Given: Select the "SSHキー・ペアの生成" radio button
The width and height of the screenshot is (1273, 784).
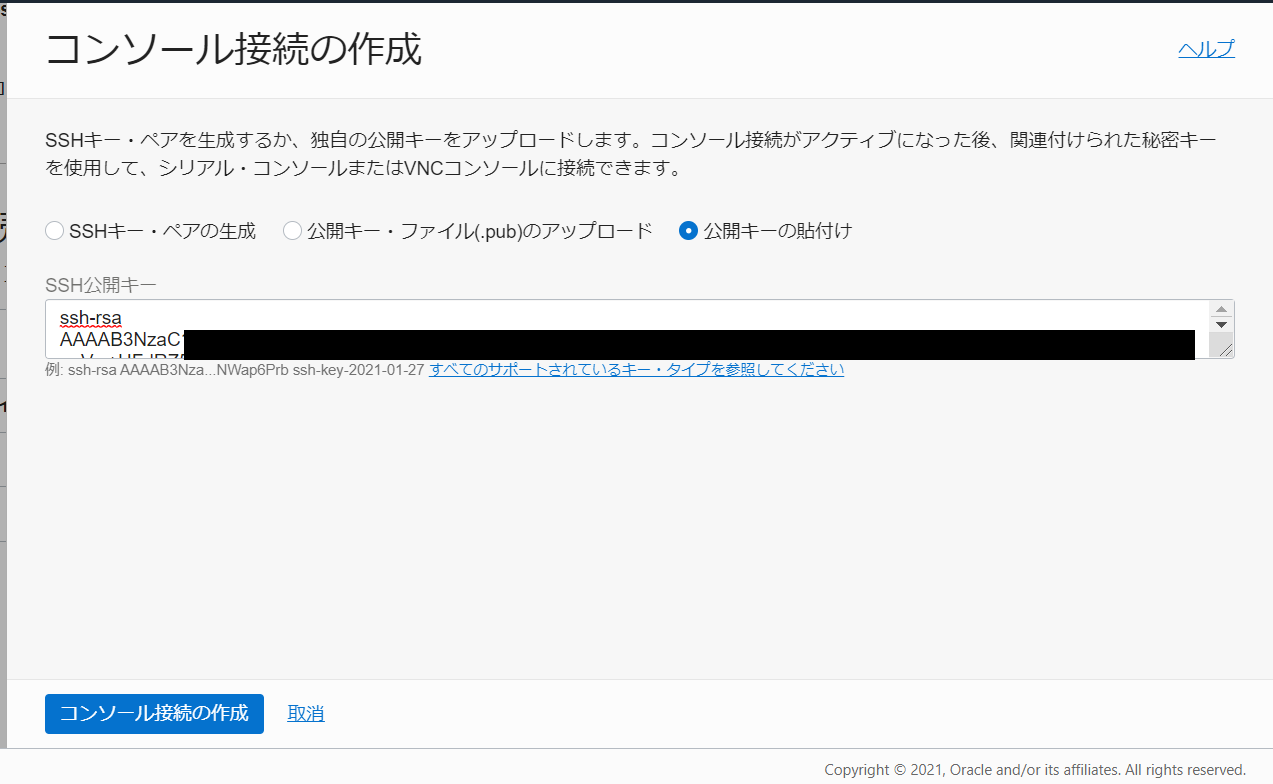Looking at the screenshot, I should (54, 230).
